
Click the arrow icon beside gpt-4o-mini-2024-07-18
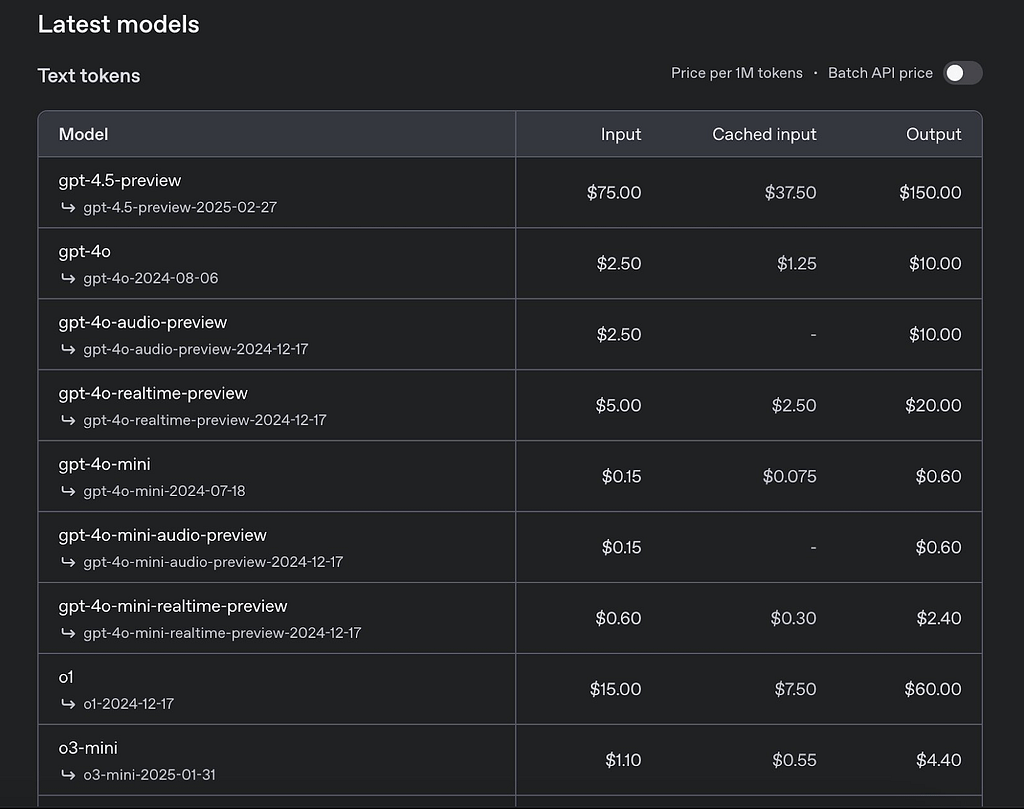point(68,492)
